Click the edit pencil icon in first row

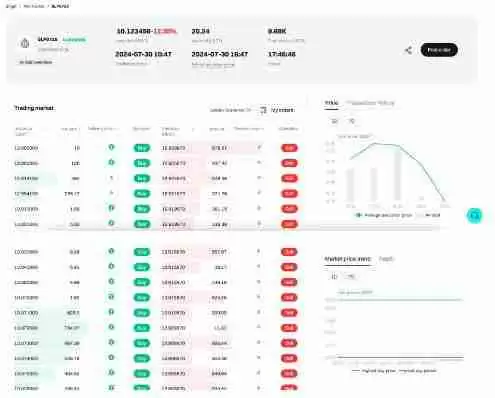coord(259,147)
